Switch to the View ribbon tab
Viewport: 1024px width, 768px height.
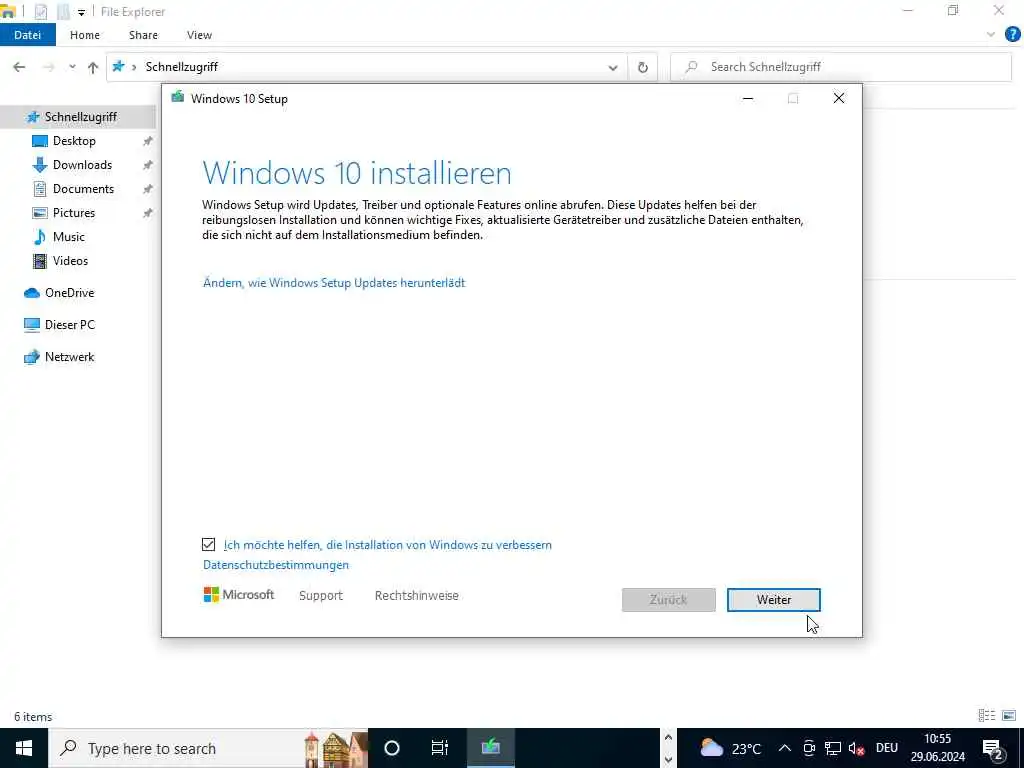tap(199, 35)
